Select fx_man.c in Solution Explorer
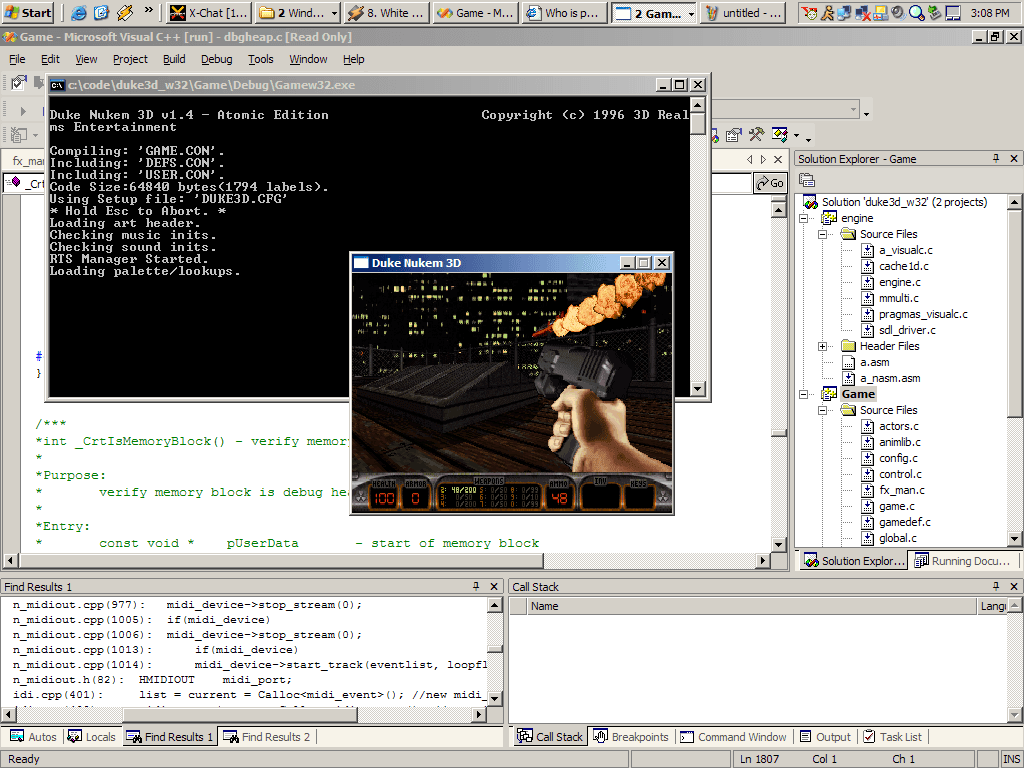 [x=901, y=490]
